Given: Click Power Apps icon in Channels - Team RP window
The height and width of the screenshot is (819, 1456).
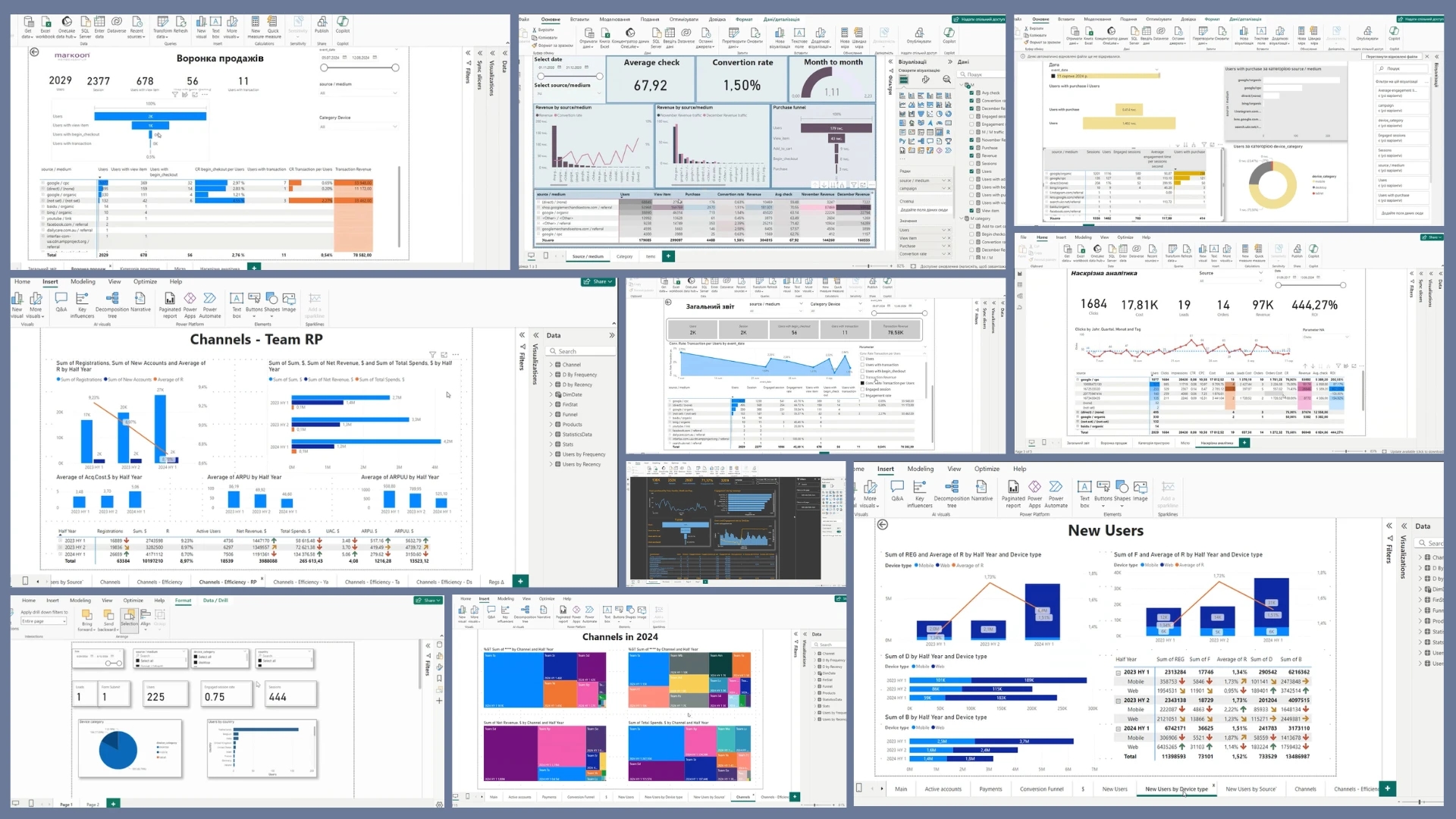Looking at the screenshot, I should pos(190,298).
